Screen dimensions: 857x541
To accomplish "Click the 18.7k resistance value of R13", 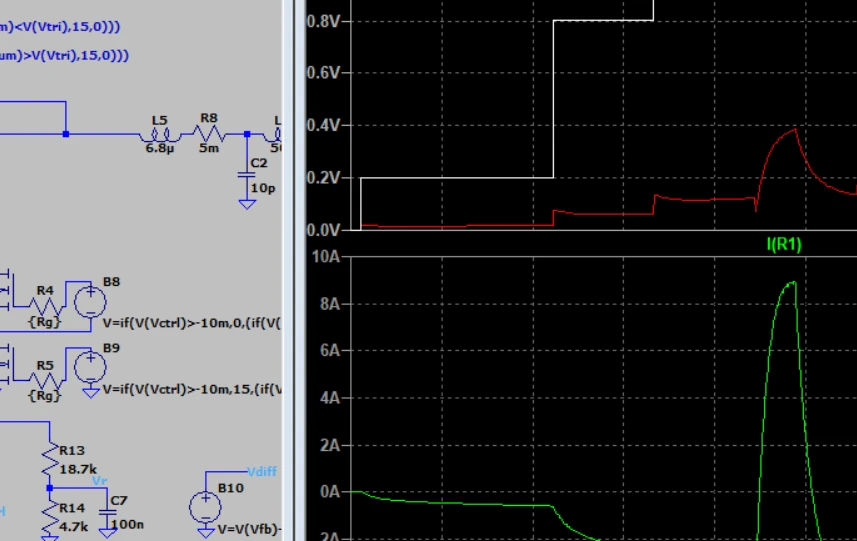I will point(78,468).
